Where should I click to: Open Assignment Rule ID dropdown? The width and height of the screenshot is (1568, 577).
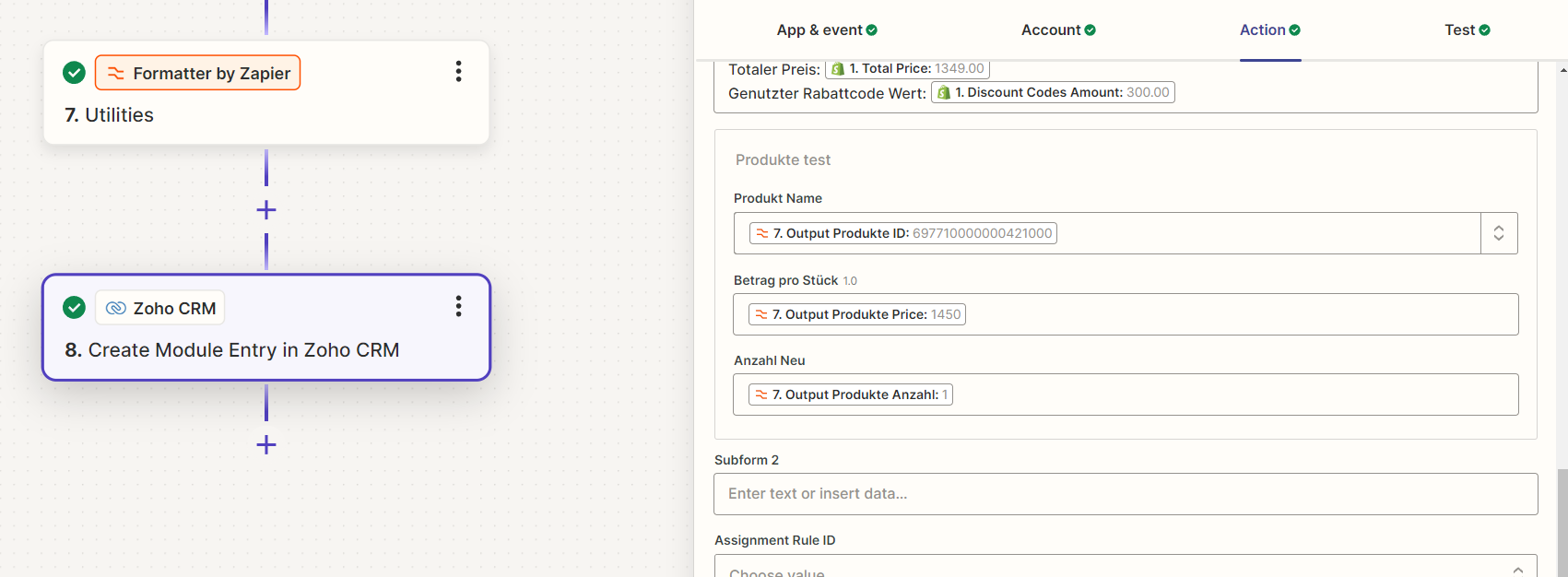click(x=1126, y=567)
